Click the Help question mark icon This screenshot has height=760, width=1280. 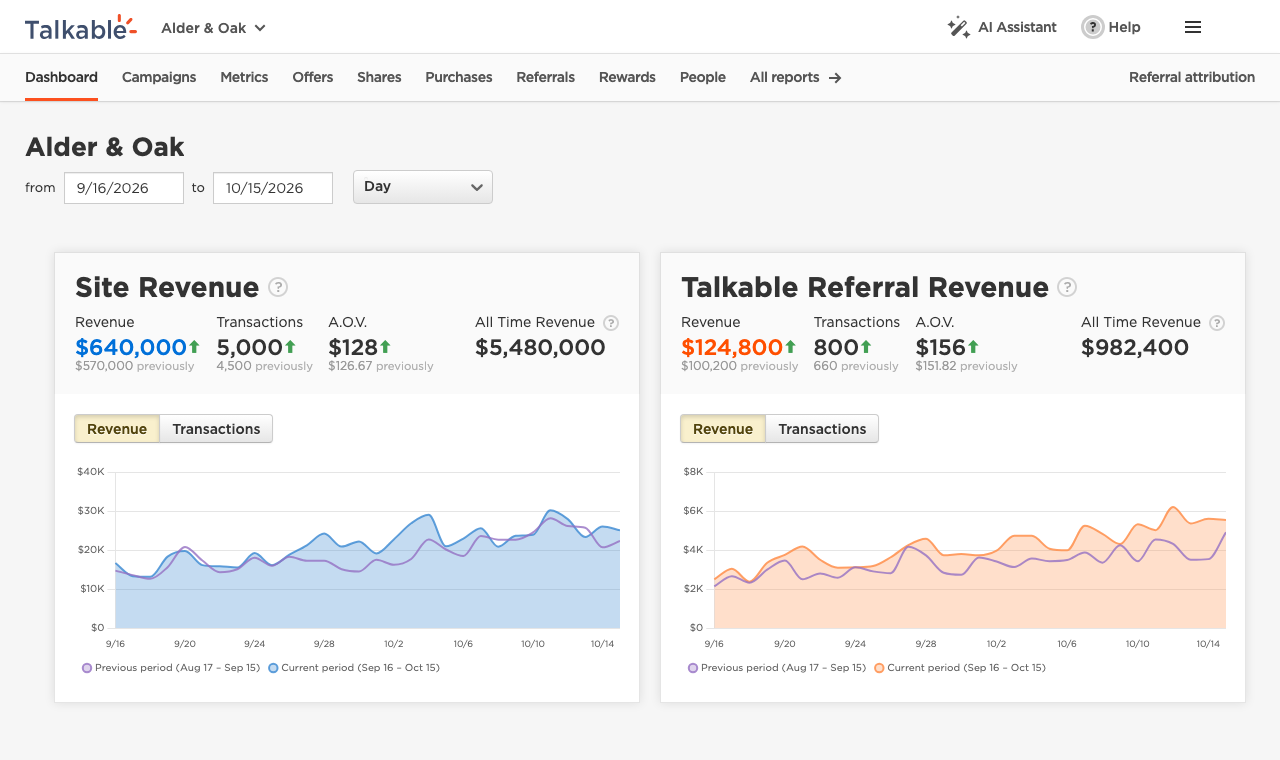coord(1093,28)
